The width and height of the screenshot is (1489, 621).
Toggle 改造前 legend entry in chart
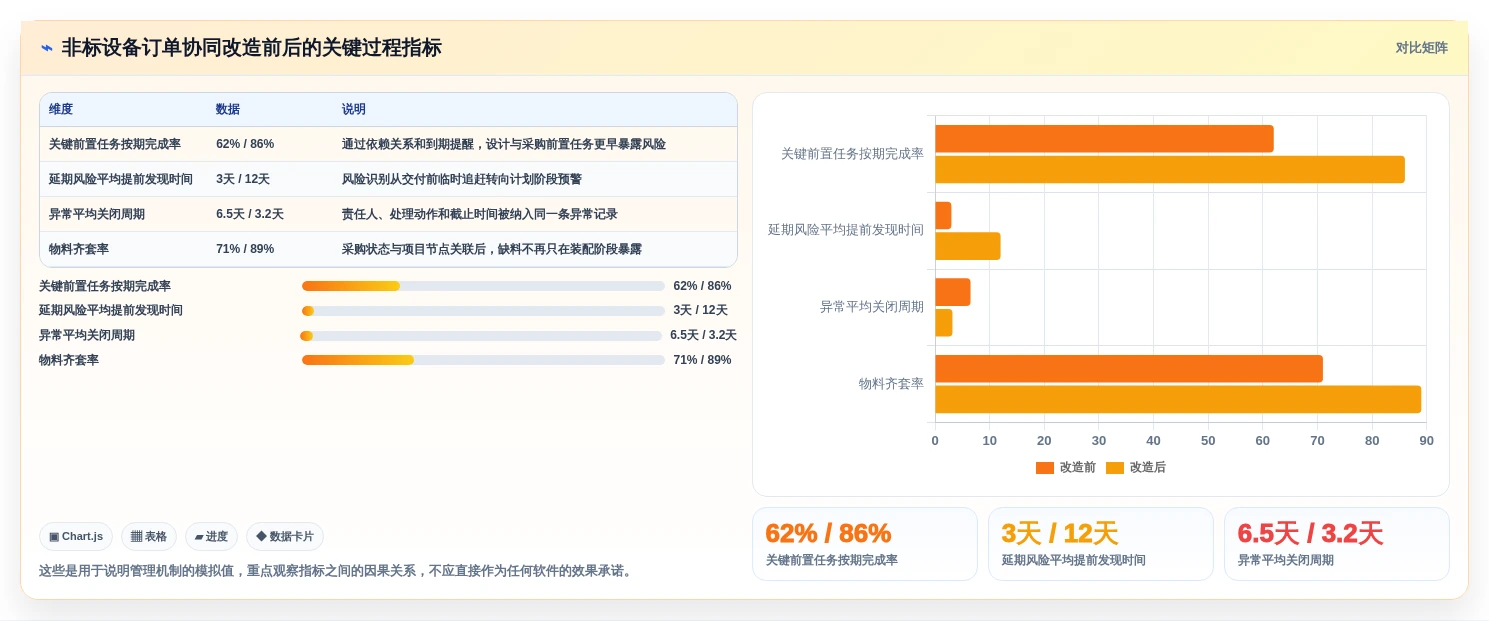[x=1066, y=467]
